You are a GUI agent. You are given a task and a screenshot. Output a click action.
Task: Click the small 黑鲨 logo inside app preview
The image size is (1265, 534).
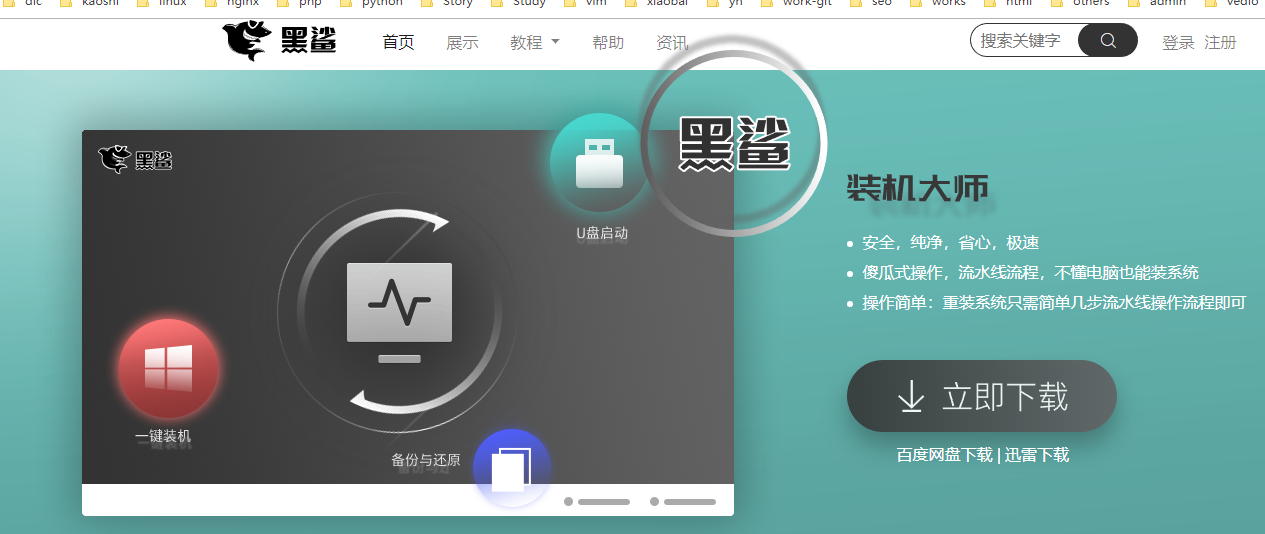pyautogui.click(x=136, y=159)
